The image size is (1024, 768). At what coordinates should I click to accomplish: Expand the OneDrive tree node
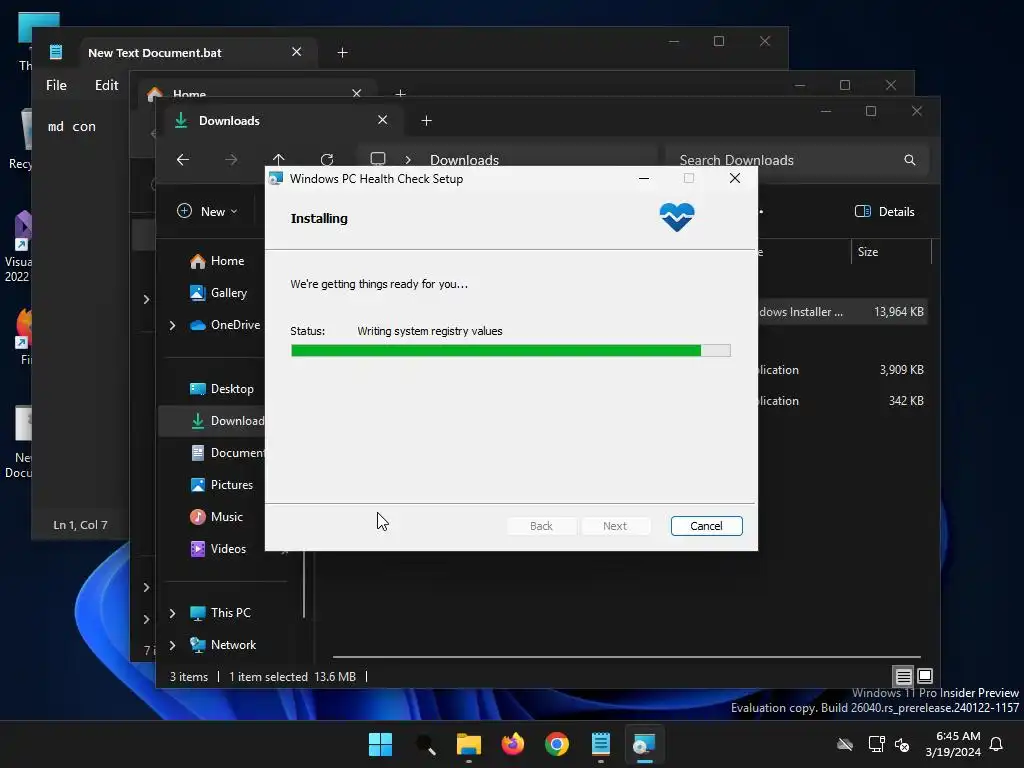pyautogui.click(x=172, y=325)
